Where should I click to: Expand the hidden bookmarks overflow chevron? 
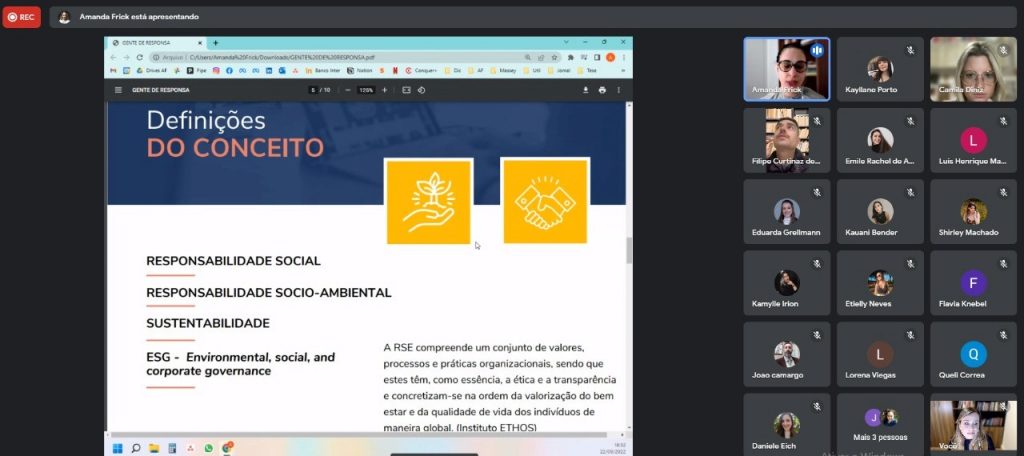coord(623,71)
